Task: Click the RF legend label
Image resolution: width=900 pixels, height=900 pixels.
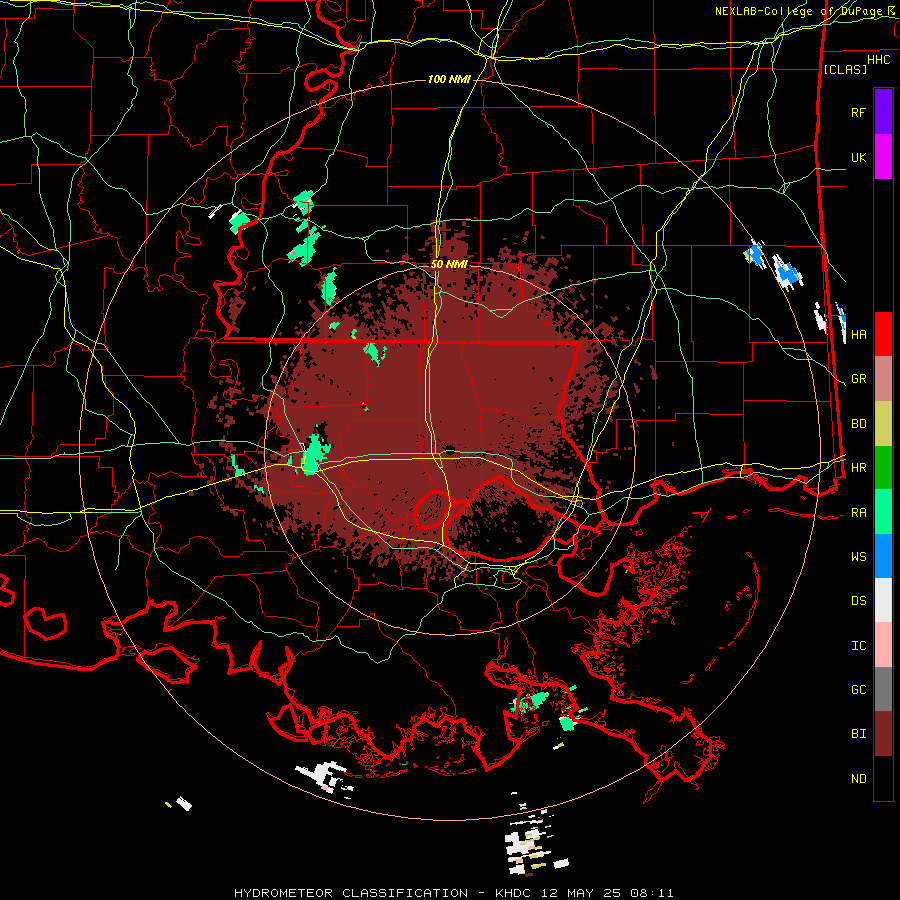Action: click(x=858, y=112)
